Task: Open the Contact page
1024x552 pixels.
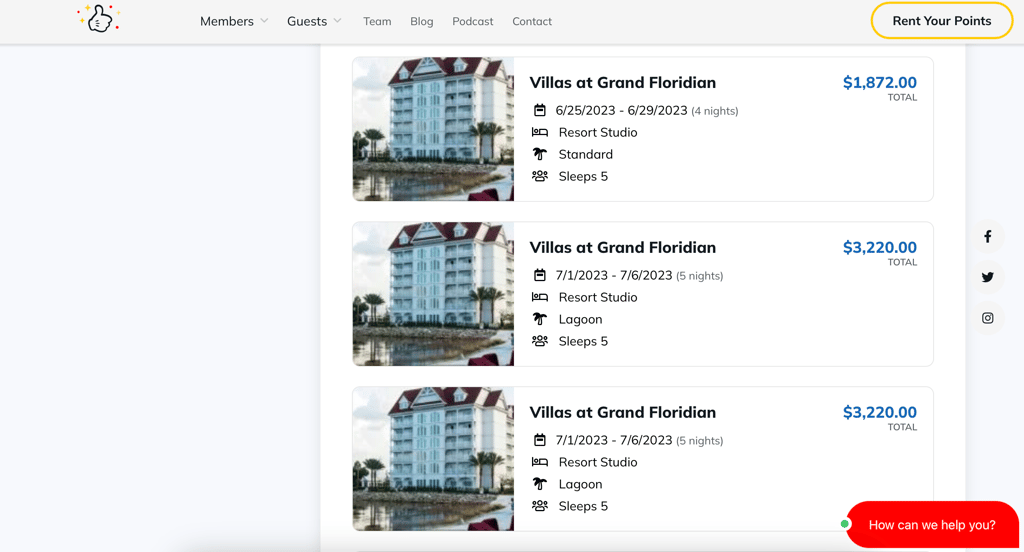Action: tap(532, 21)
